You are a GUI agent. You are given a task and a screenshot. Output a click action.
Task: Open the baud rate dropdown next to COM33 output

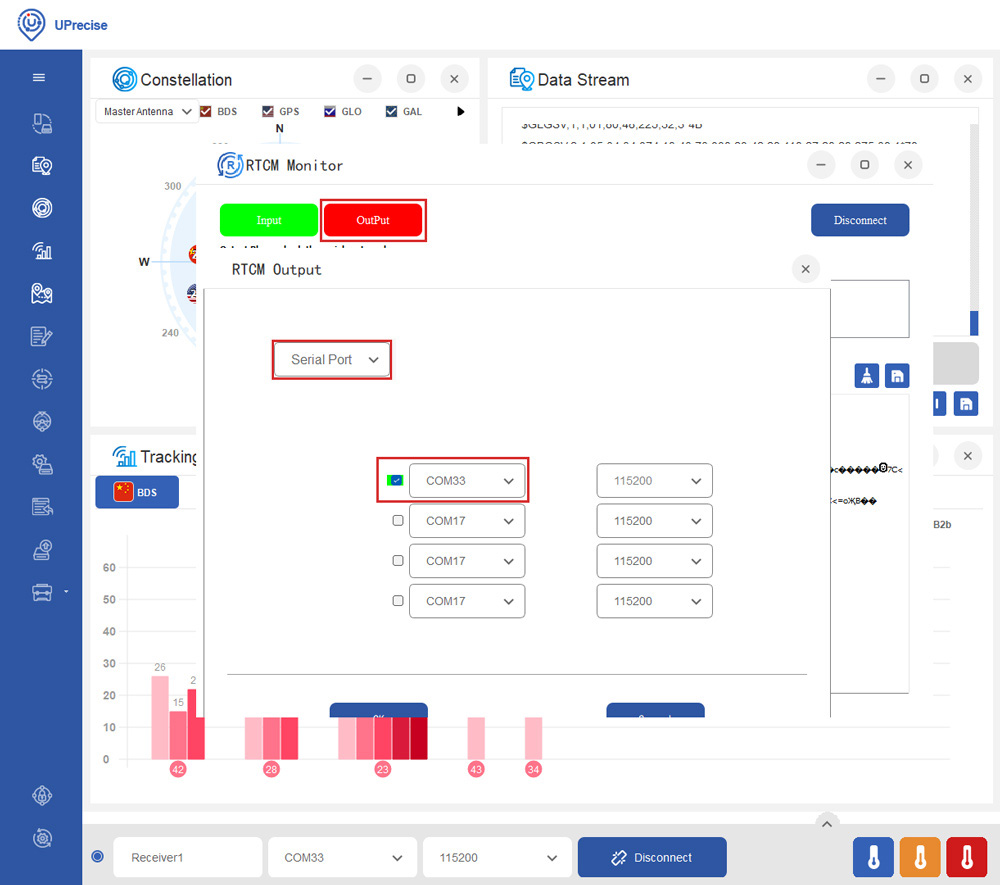654,481
